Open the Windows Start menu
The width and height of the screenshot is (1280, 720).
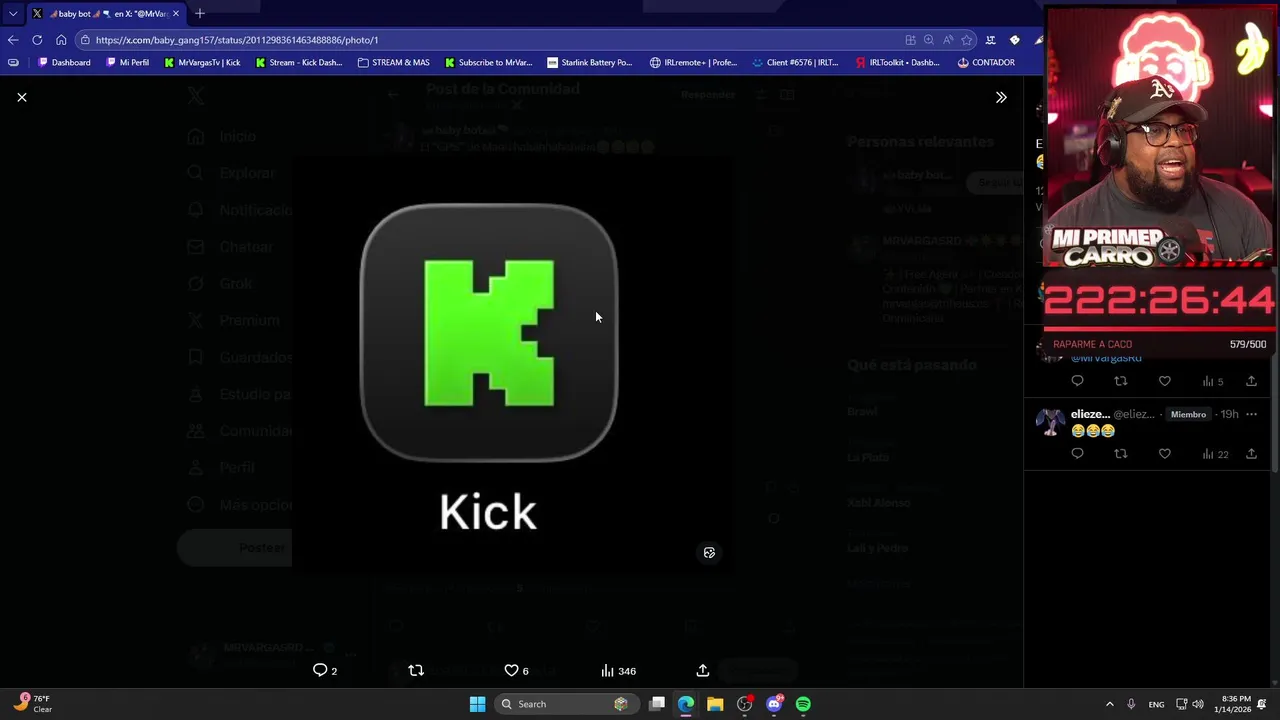pos(477,704)
